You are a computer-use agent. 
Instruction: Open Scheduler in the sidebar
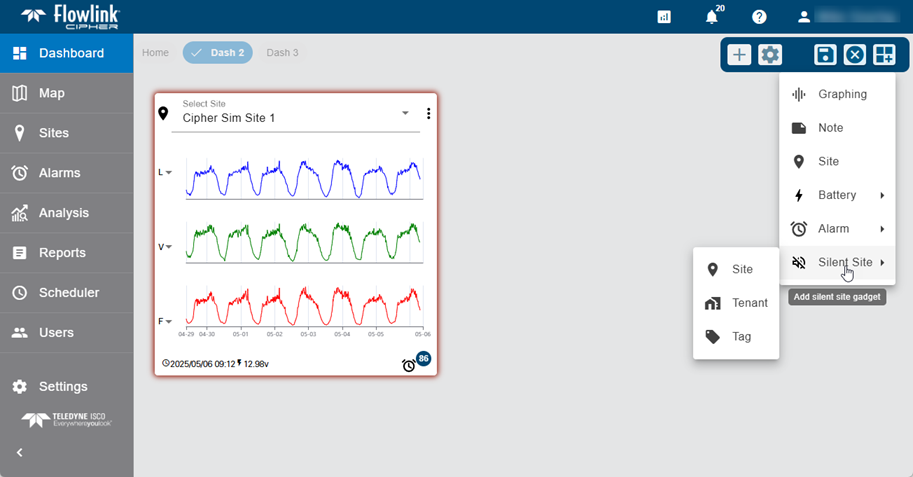pyautogui.click(x=67, y=293)
